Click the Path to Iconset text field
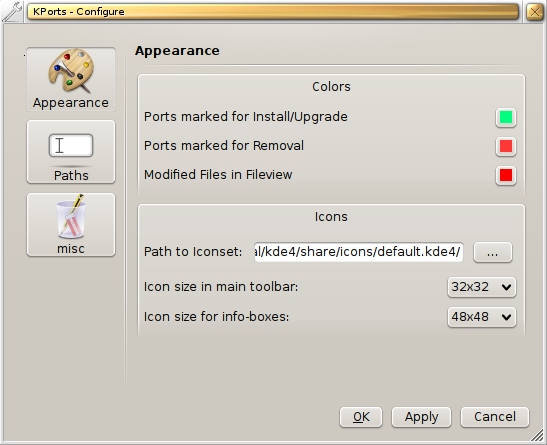 (x=359, y=252)
